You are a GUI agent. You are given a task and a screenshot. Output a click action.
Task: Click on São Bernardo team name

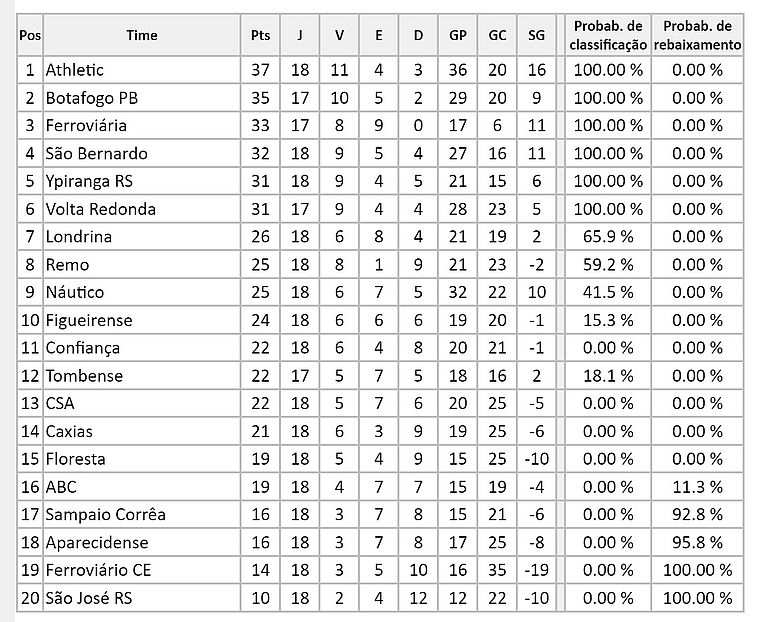click(96, 154)
